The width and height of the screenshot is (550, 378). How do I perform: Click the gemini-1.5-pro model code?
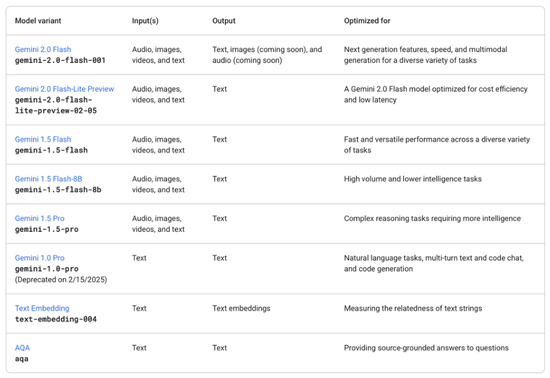pos(47,229)
